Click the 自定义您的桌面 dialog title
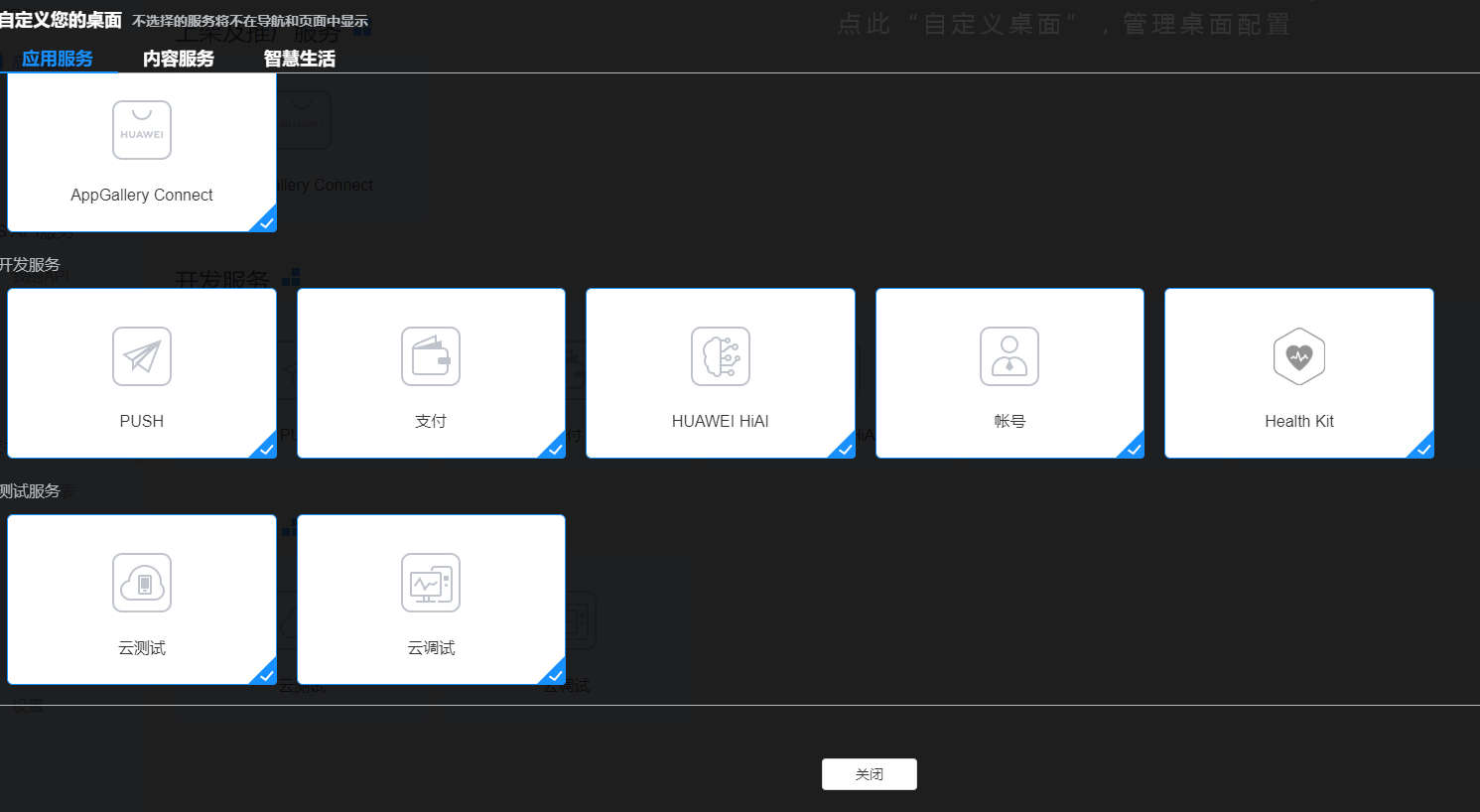 [x=61, y=20]
